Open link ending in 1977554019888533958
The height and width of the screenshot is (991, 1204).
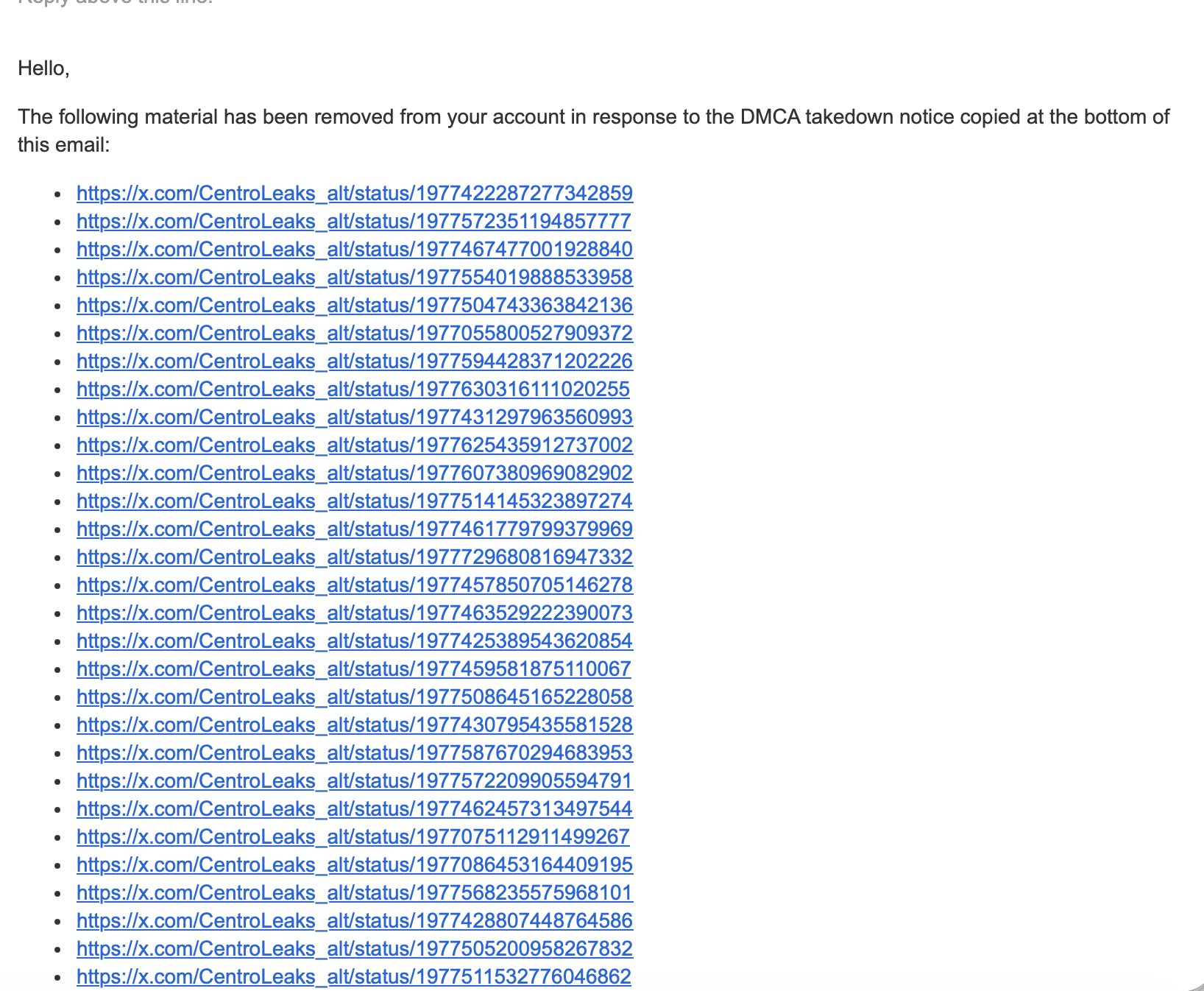pos(355,278)
